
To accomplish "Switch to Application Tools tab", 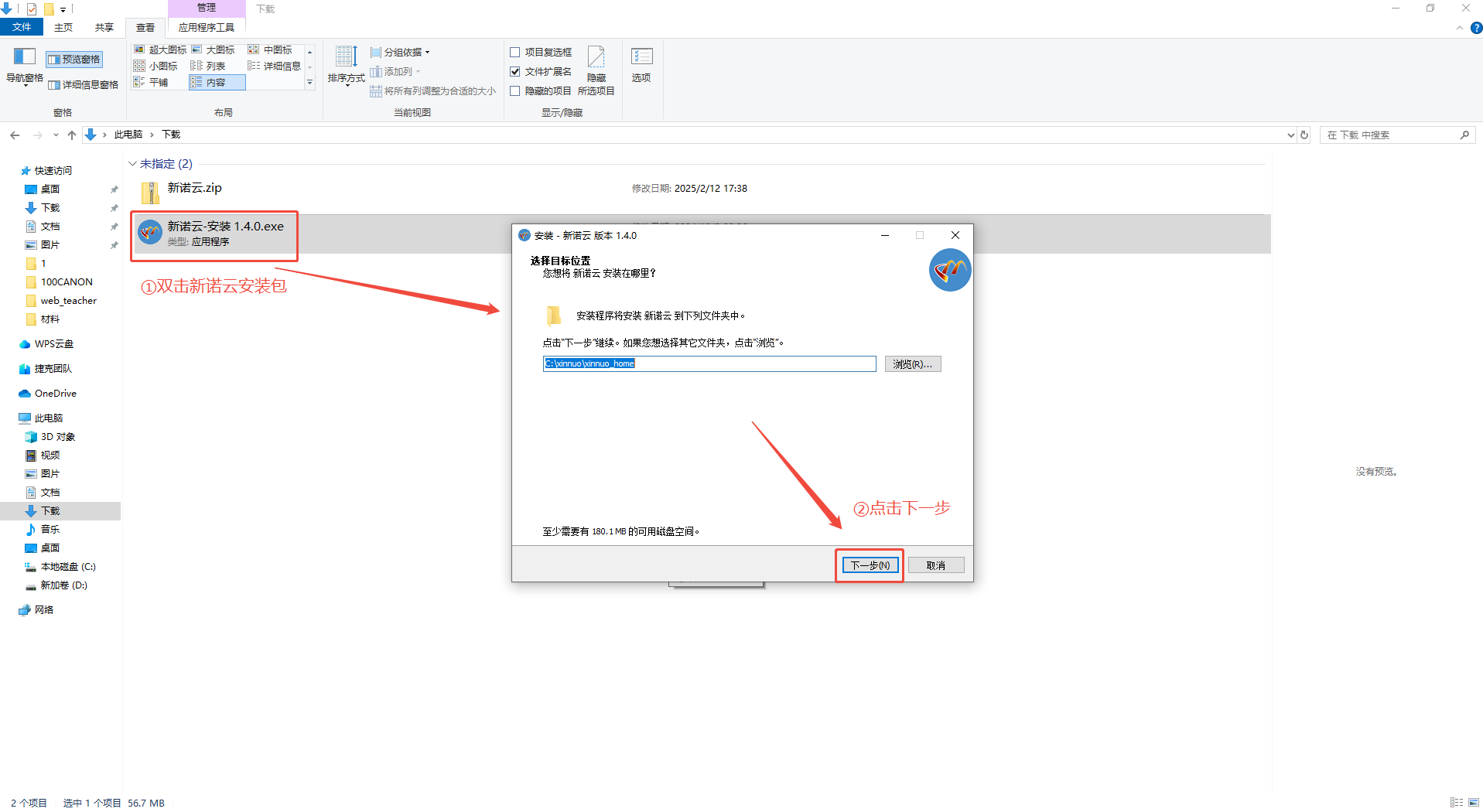I will (x=207, y=28).
